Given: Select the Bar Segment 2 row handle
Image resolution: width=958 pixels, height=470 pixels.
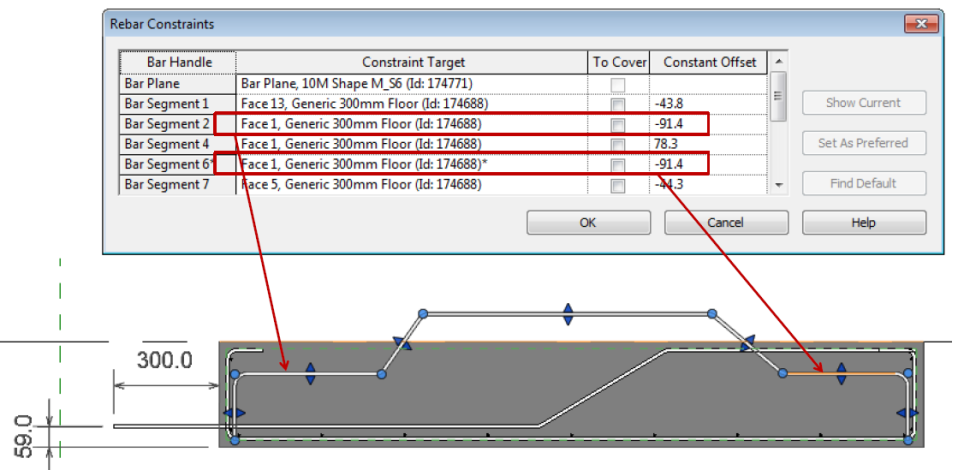Looking at the screenshot, I should coord(178,124).
